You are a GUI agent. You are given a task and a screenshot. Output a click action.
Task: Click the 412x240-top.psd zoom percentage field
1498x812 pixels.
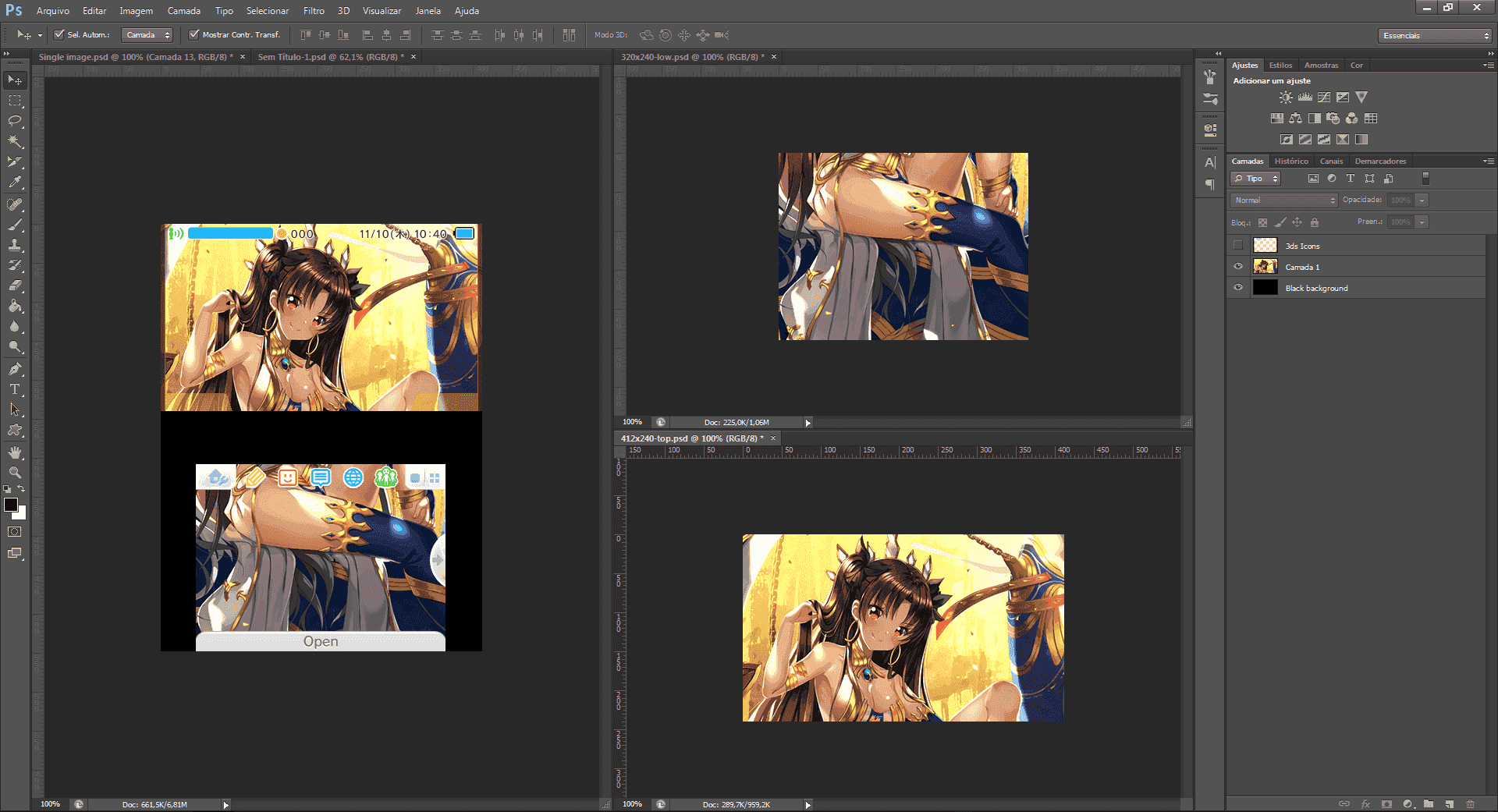633,804
